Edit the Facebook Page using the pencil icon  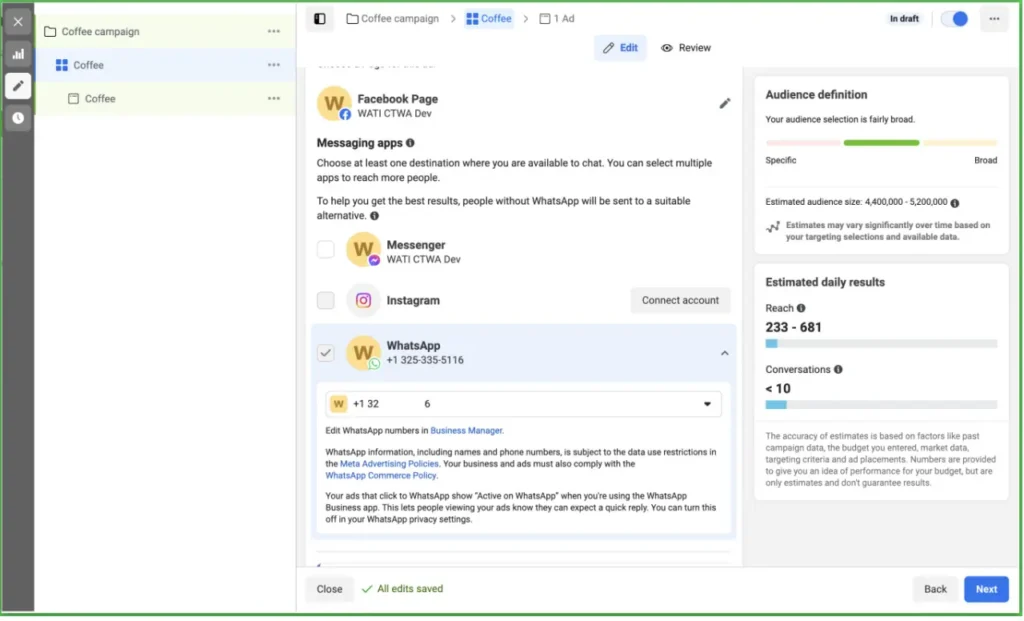(725, 103)
